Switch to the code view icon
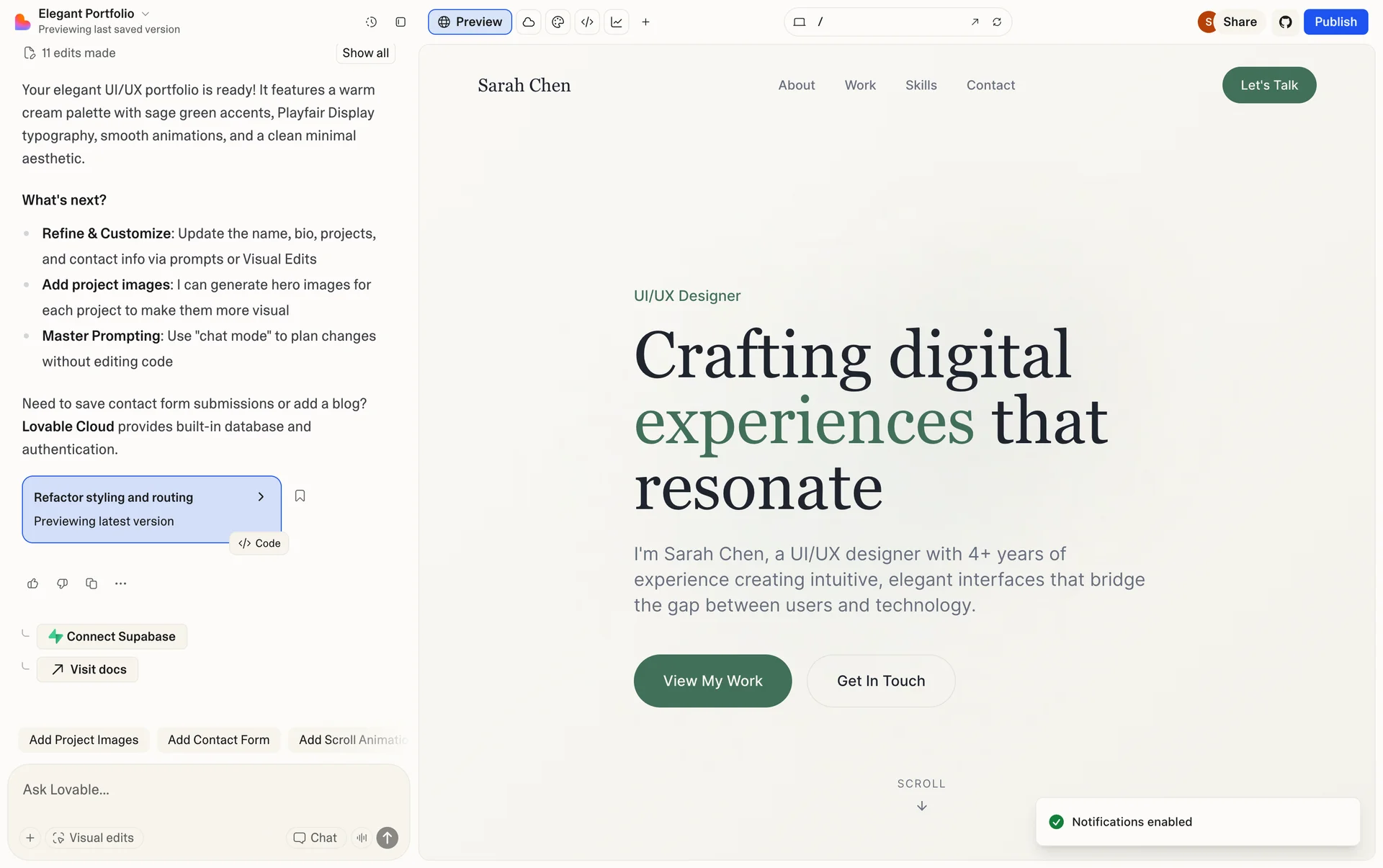Screen dimensions: 1383x868 (x=587, y=22)
